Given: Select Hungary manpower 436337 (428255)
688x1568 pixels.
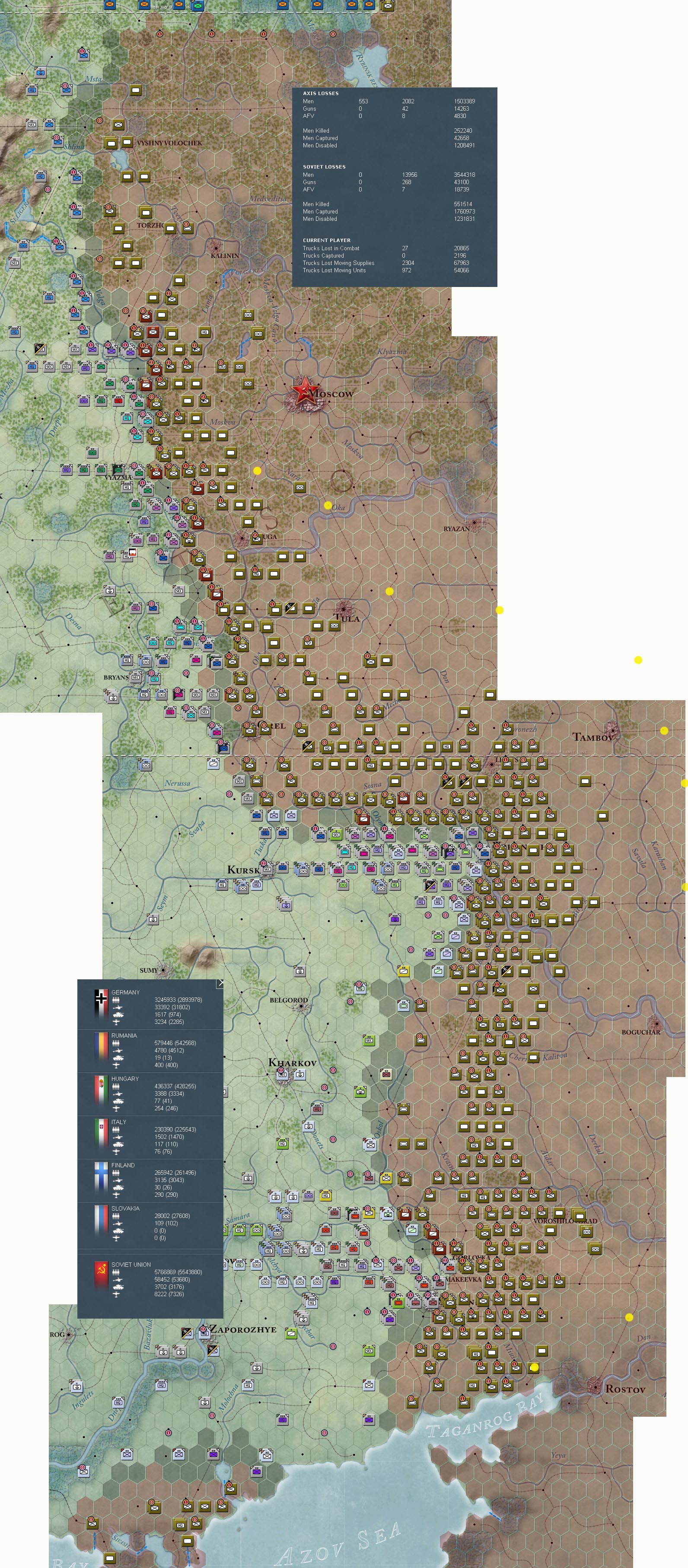Looking at the screenshot, I should [175, 1086].
